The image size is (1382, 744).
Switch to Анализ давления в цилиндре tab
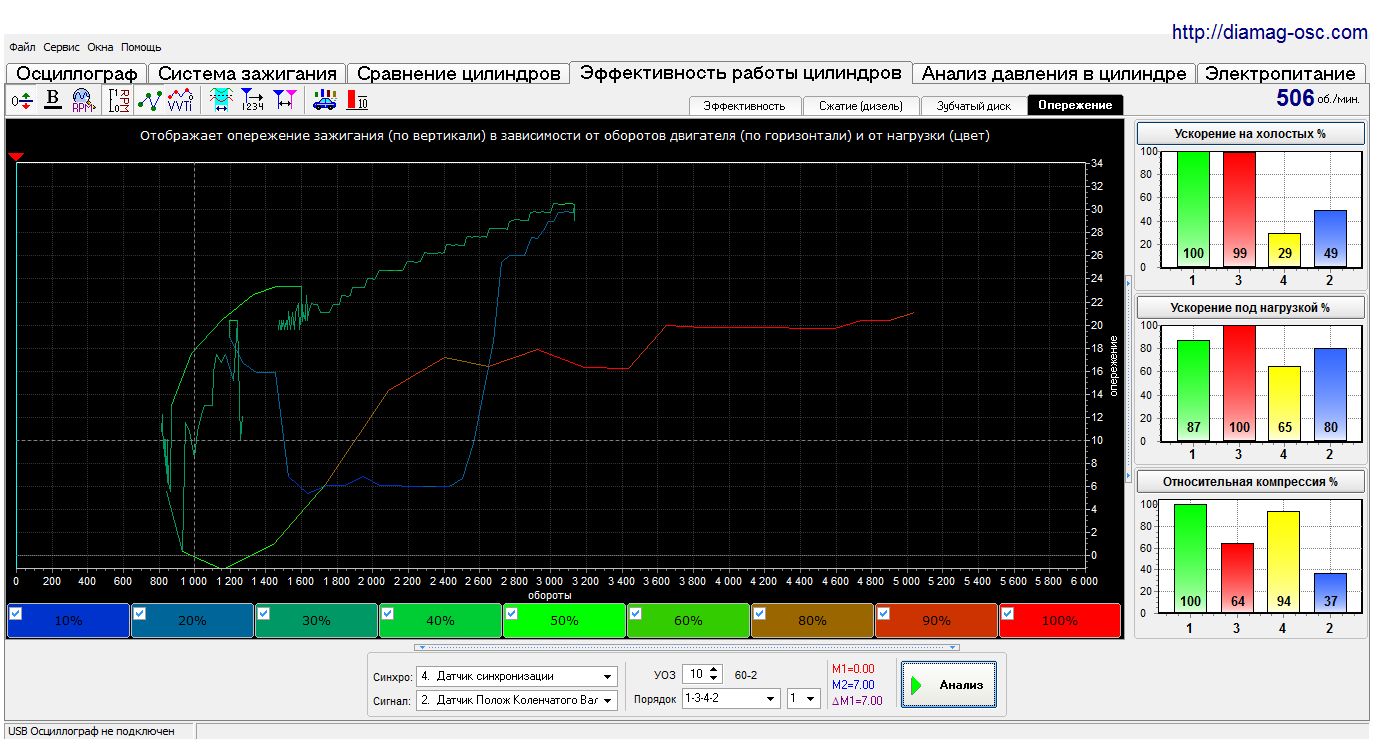click(x=1054, y=74)
